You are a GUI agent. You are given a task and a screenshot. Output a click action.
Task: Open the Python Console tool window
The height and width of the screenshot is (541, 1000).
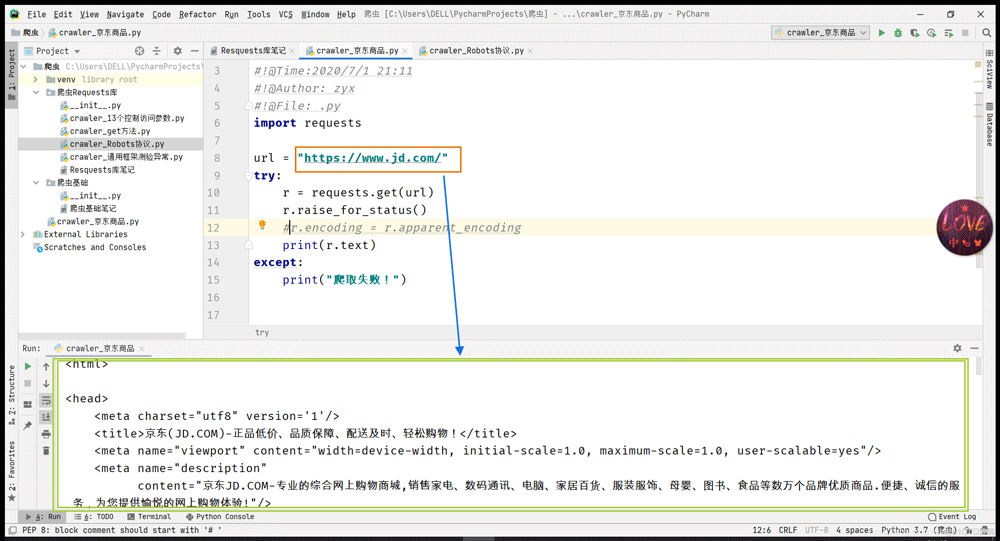click(x=220, y=517)
